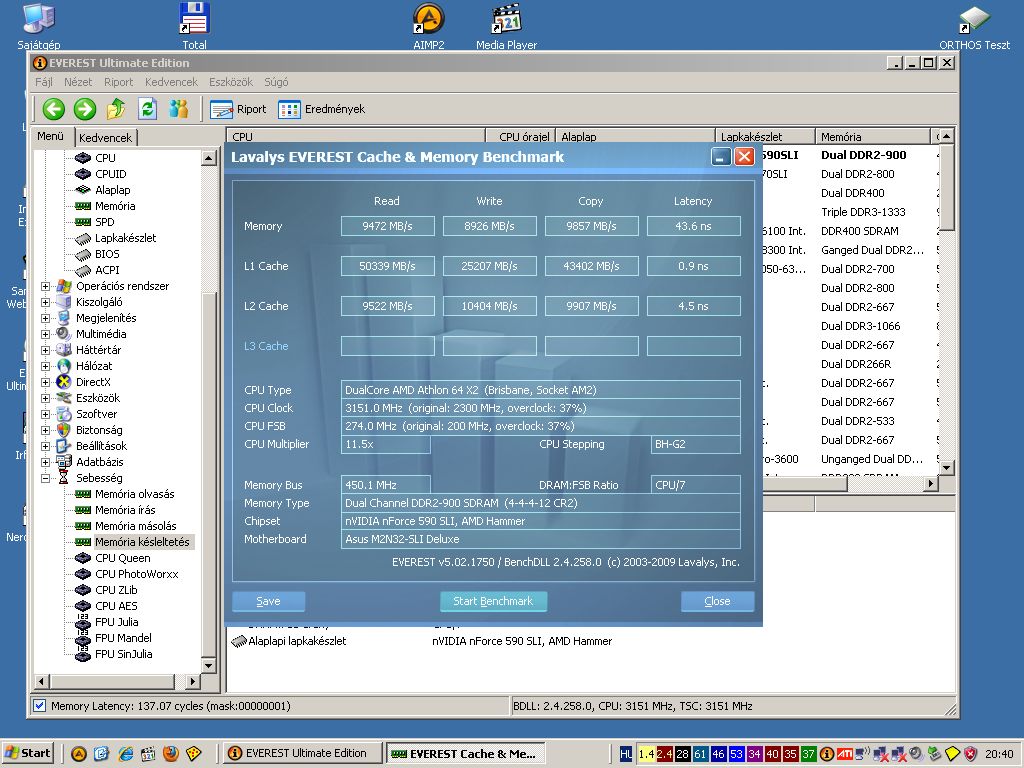Viewport: 1024px width, 768px height.
Task: Select FPU Julia benchmark
Action: pos(116,622)
